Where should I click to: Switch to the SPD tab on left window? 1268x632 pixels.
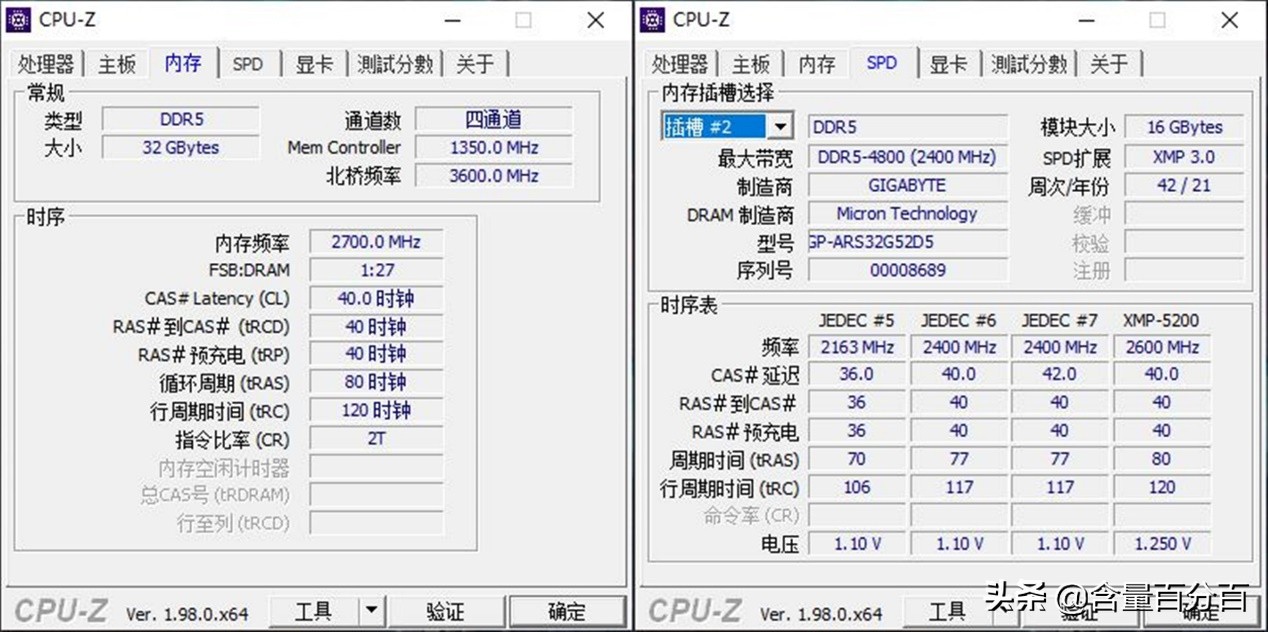[248, 63]
